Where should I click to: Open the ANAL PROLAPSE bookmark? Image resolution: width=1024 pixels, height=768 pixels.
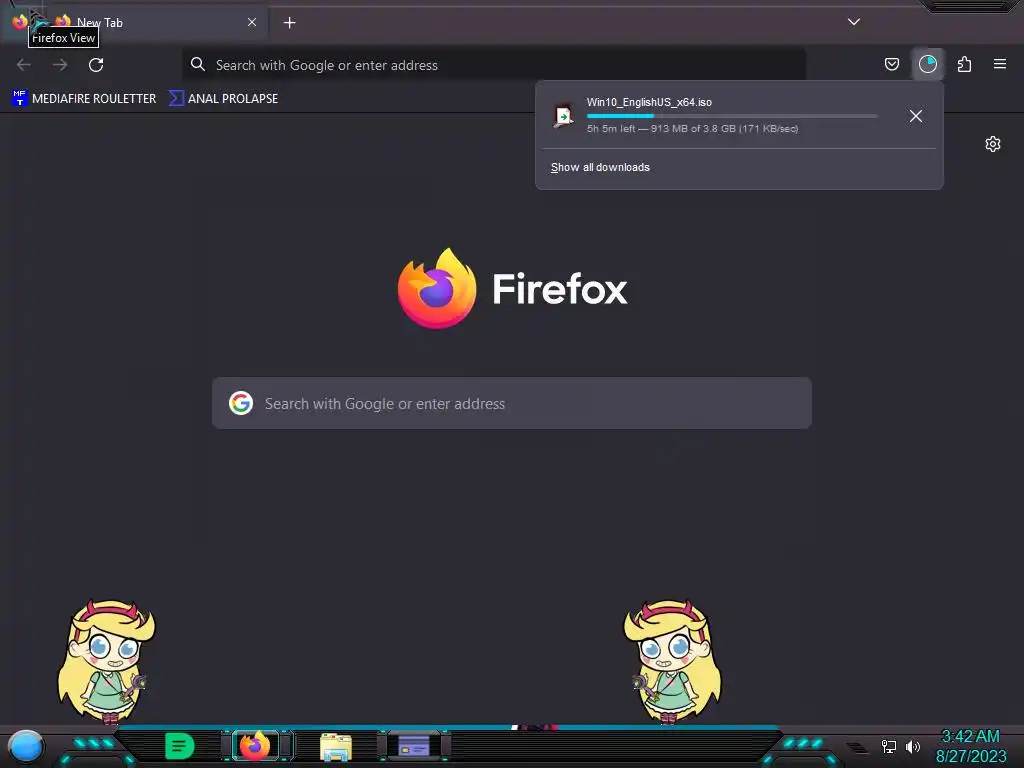(224, 99)
